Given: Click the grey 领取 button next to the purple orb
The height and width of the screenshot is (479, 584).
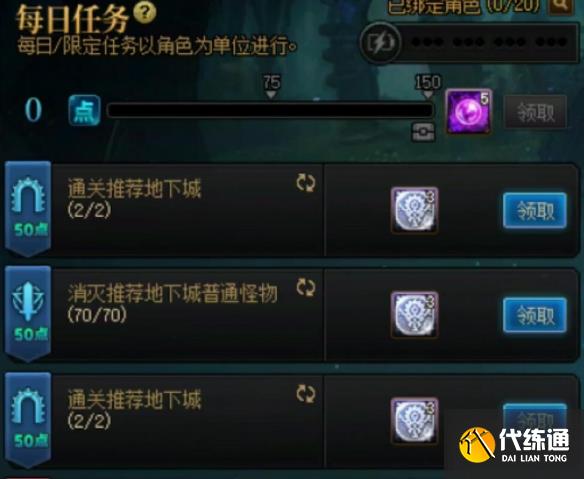Looking at the screenshot, I should [535, 112].
